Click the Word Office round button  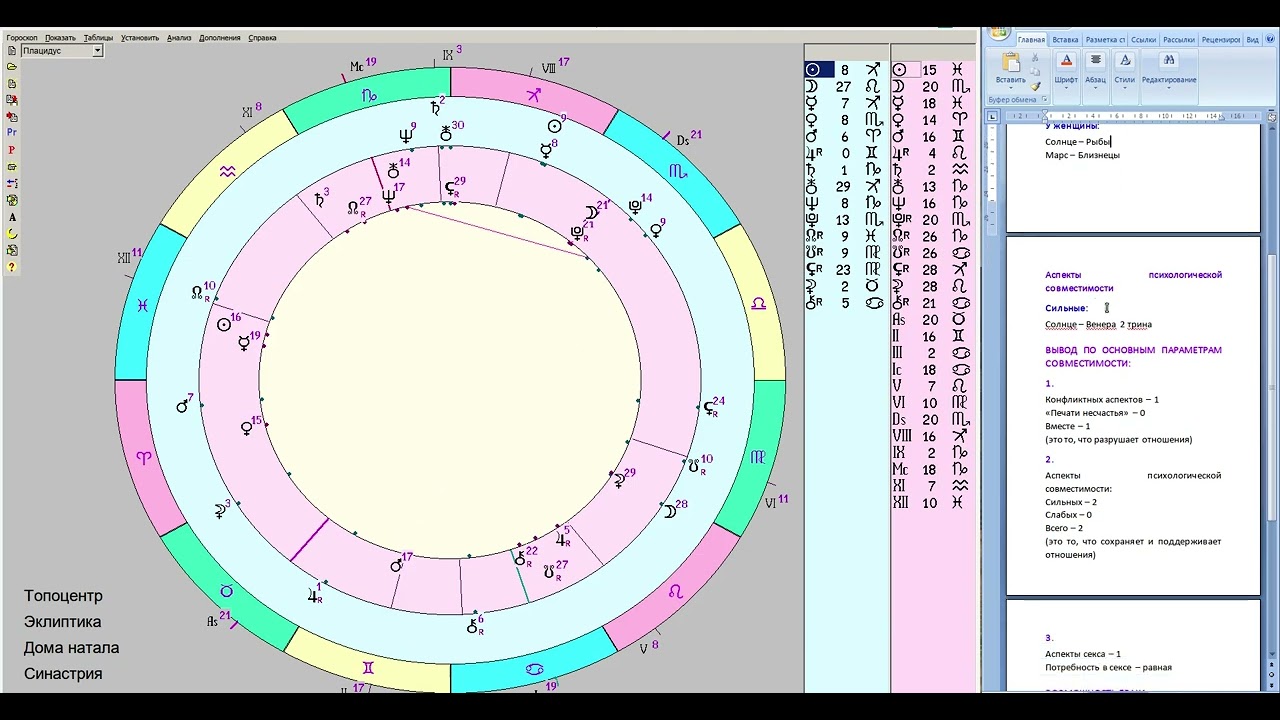coord(999,35)
